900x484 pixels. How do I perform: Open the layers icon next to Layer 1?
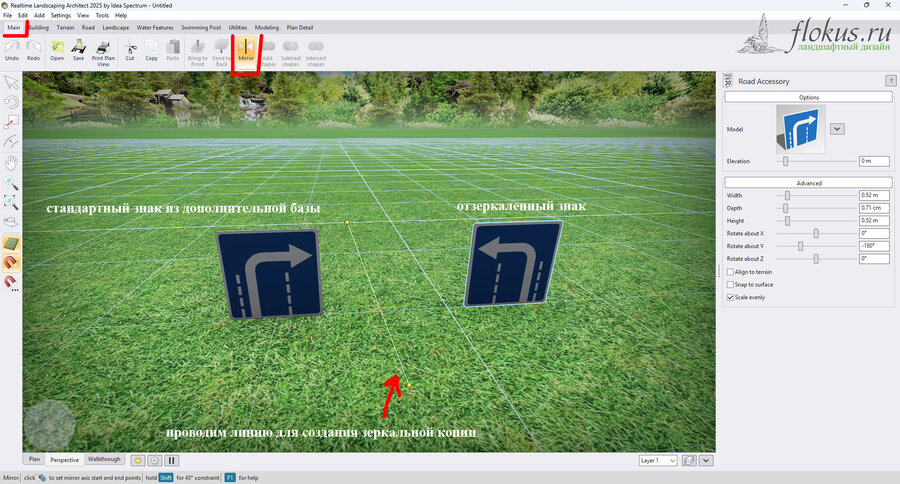[x=689, y=460]
